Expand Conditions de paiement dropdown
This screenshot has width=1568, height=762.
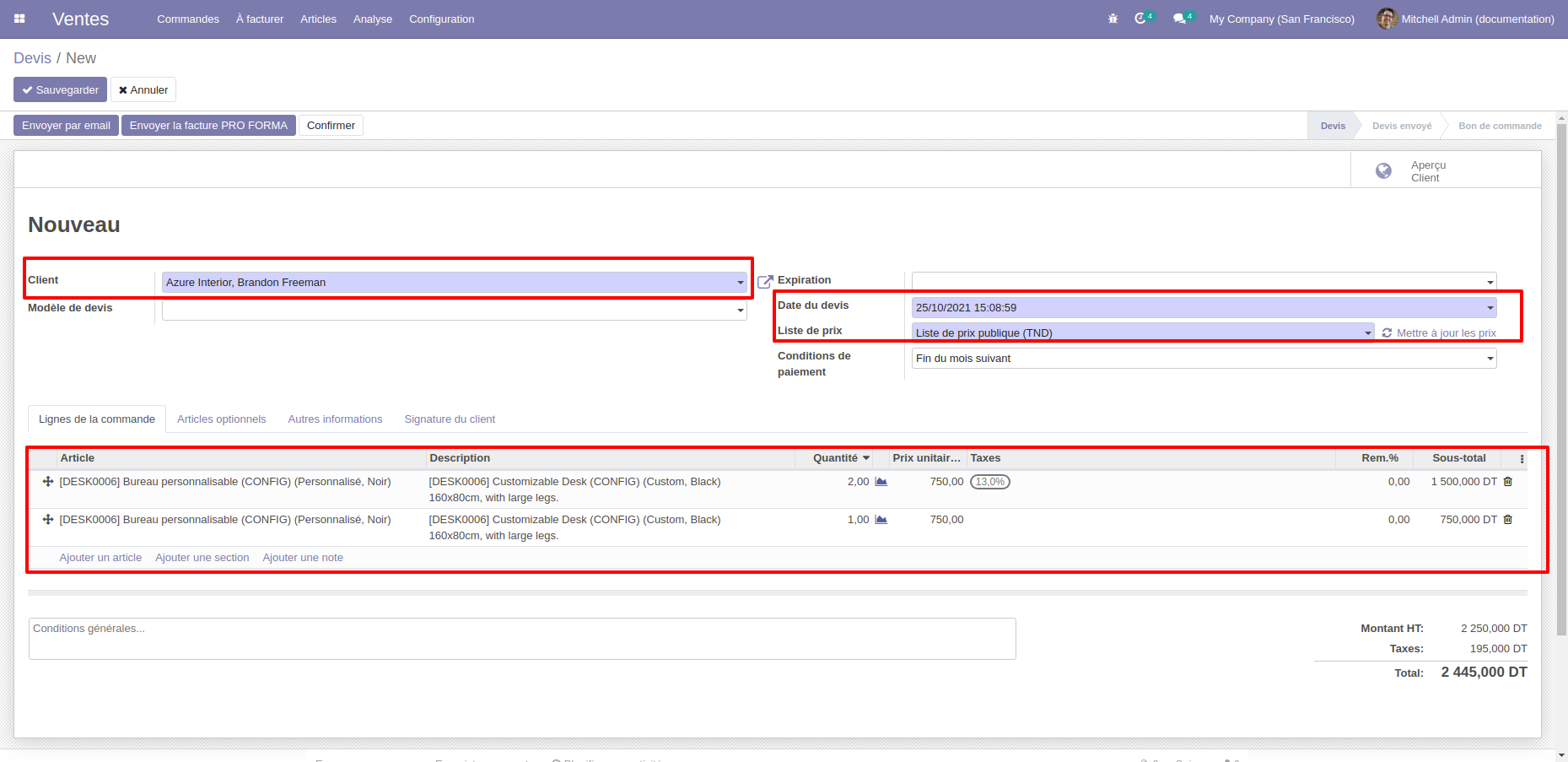[1490, 359]
